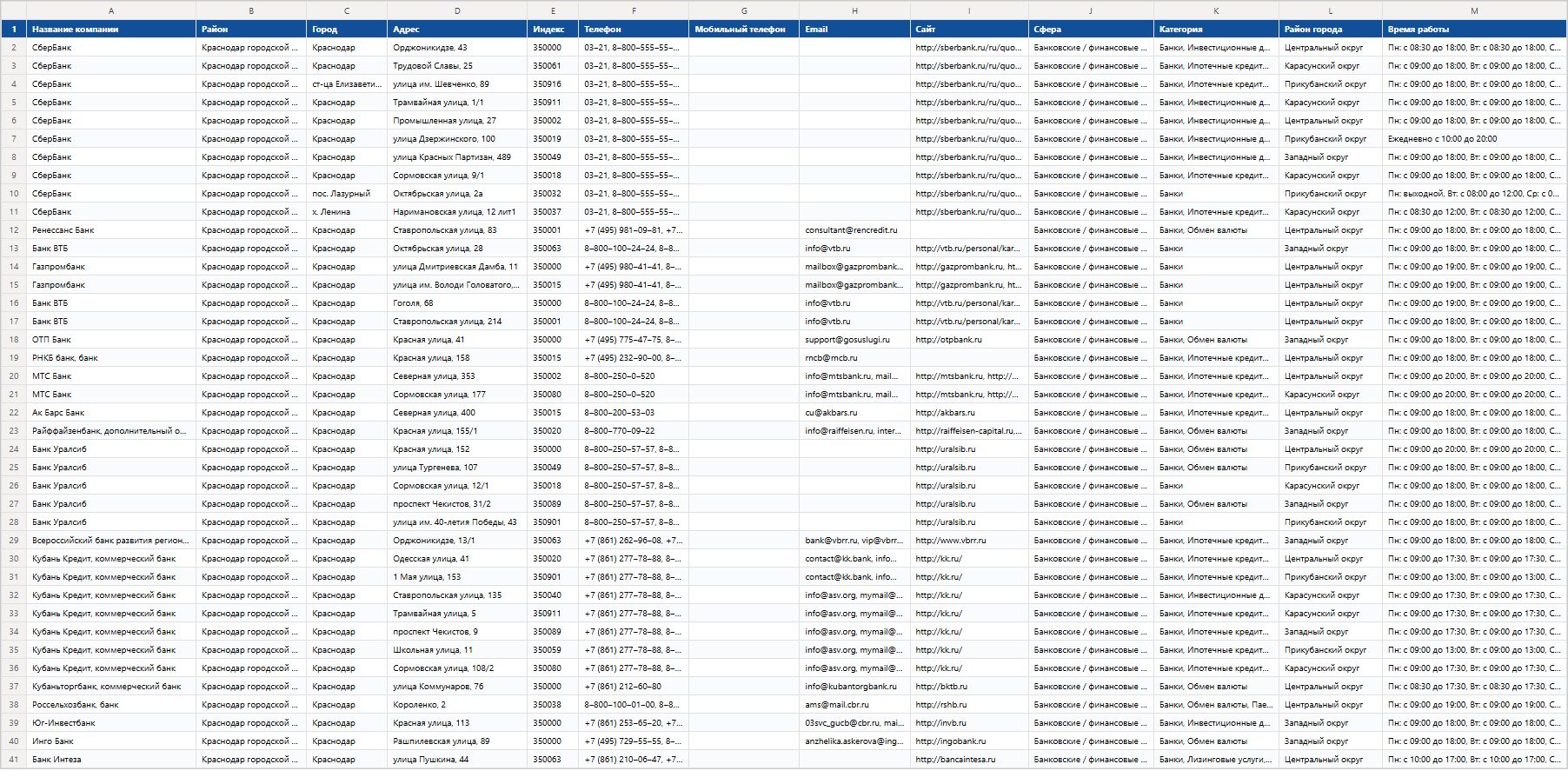The height and width of the screenshot is (784, 1568).
Task: Click the address "улица Пушкина, 44"
Action: pyautogui.click(x=457, y=760)
